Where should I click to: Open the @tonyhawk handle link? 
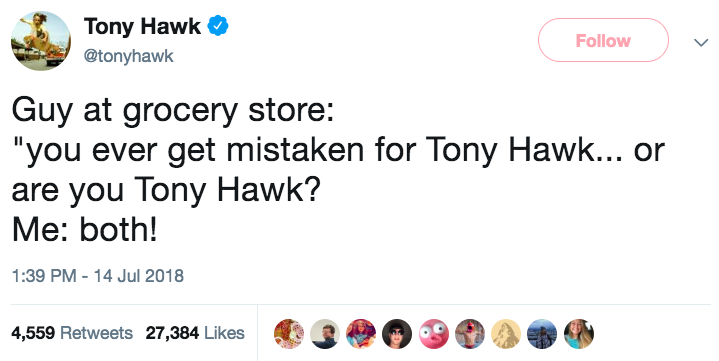[128, 56]
